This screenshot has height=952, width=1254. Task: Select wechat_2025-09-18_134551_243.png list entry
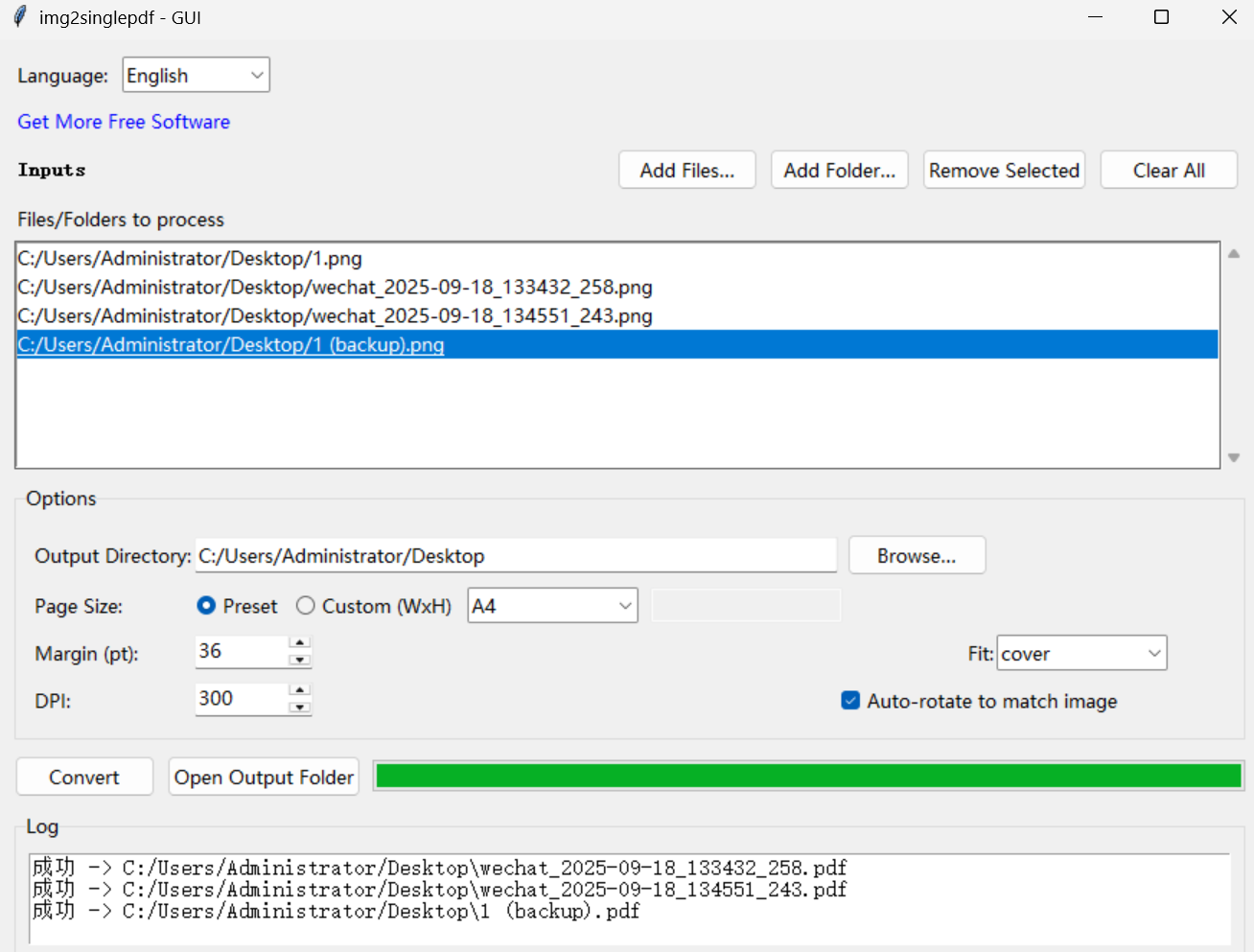click(335, 316)
